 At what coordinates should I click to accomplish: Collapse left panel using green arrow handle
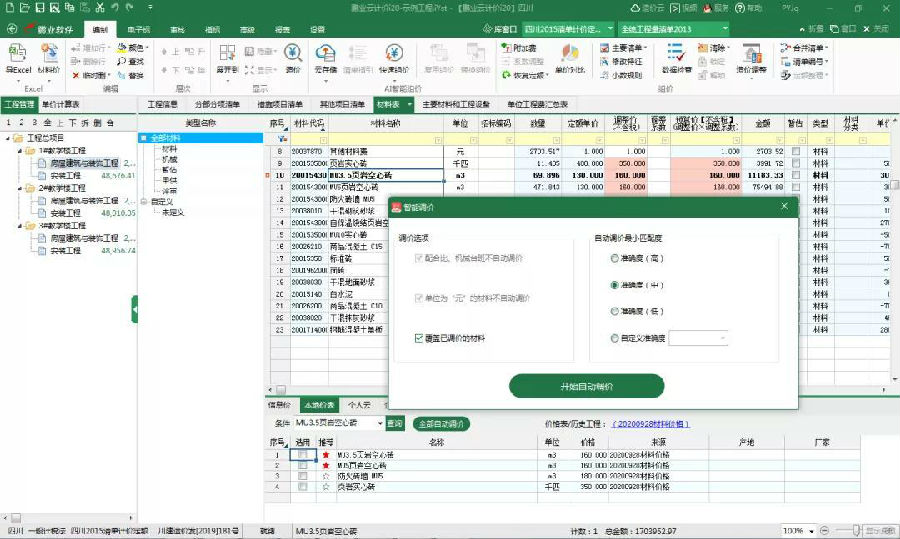pyautogui.click(x=134, y=311)
